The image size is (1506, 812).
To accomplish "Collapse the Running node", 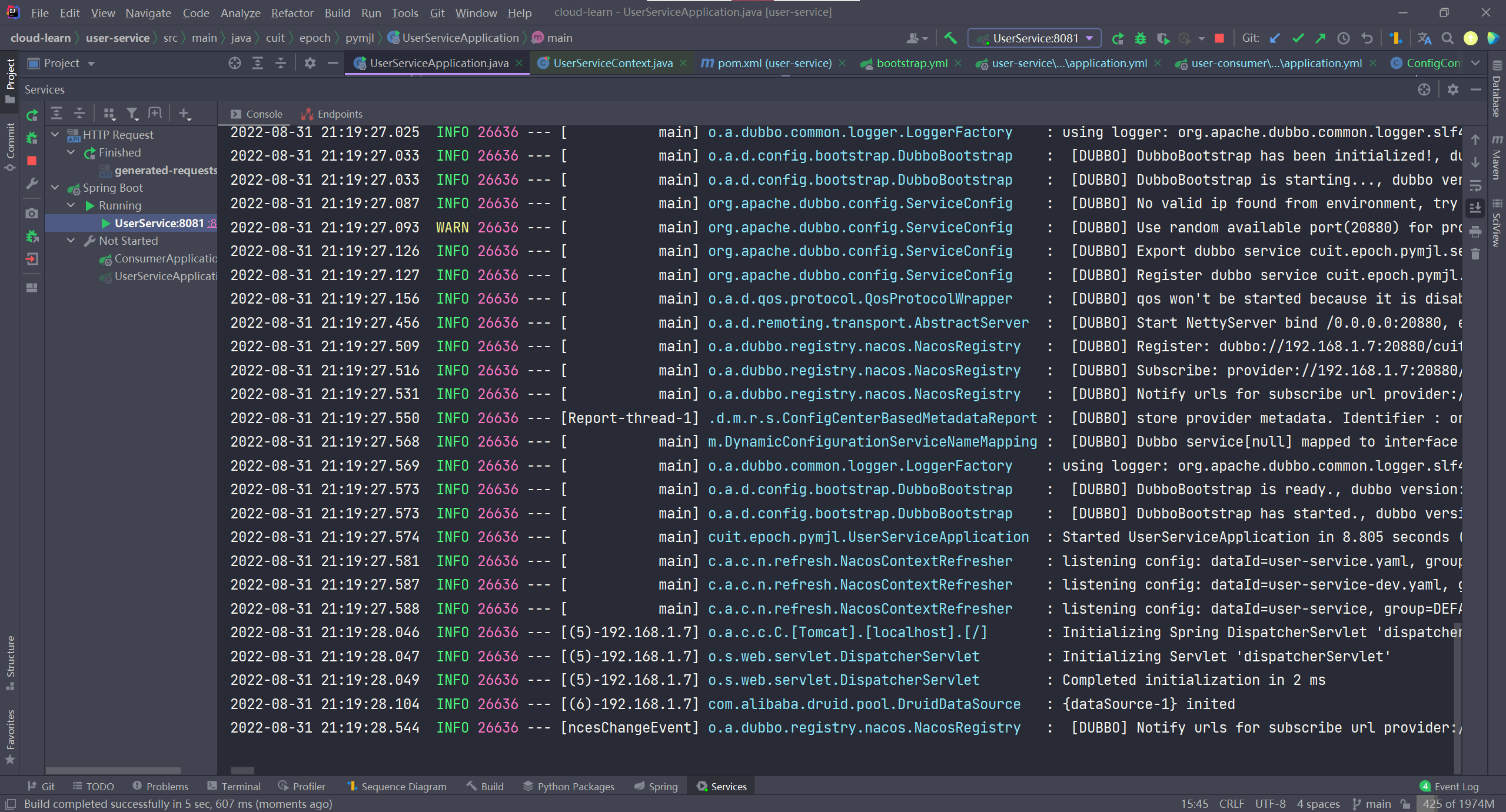I will coord(71,205).
